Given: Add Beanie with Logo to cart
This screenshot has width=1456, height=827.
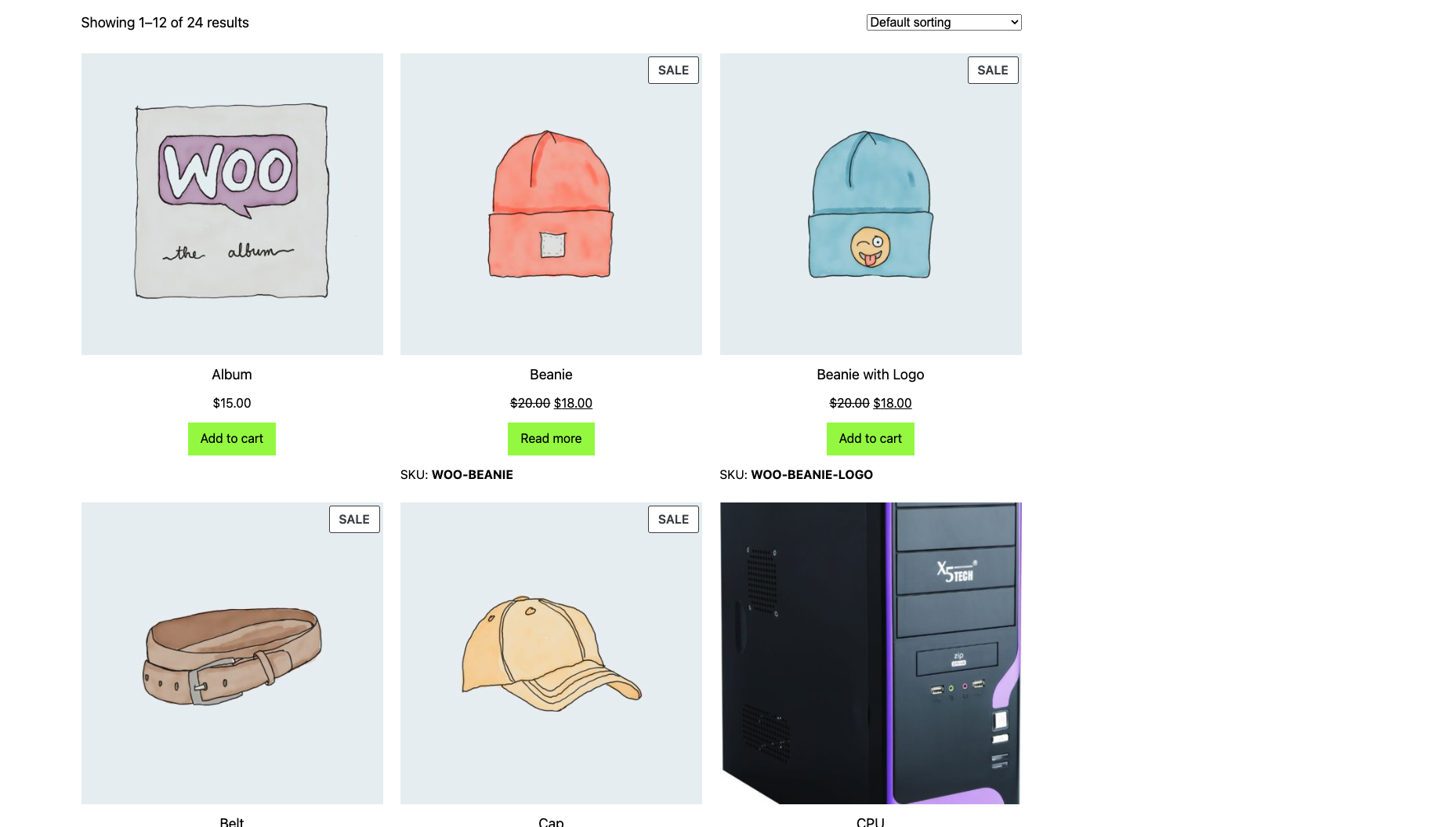Looking at the screenshot, I should (871, 439).
